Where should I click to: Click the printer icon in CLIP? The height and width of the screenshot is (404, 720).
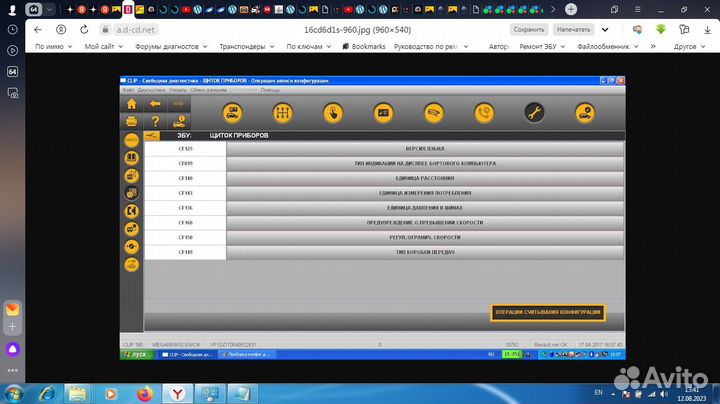131,121
